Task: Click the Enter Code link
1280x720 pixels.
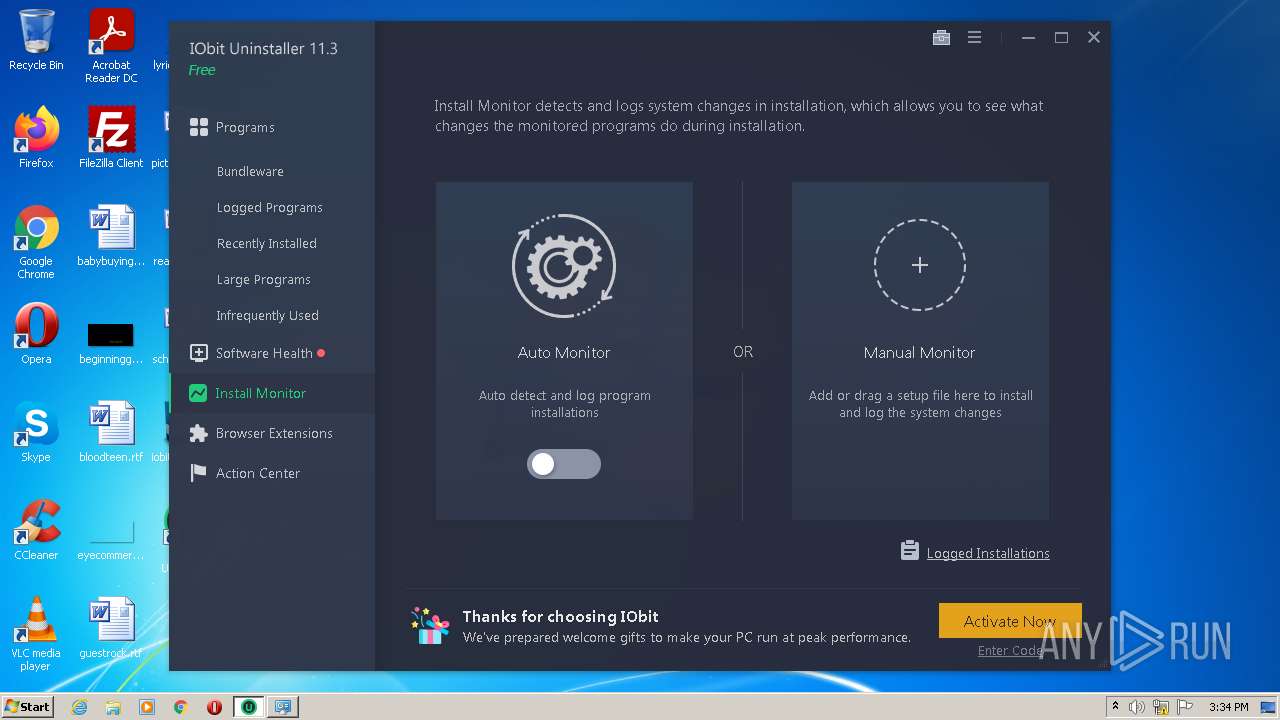Action: tap(1011, 651)
